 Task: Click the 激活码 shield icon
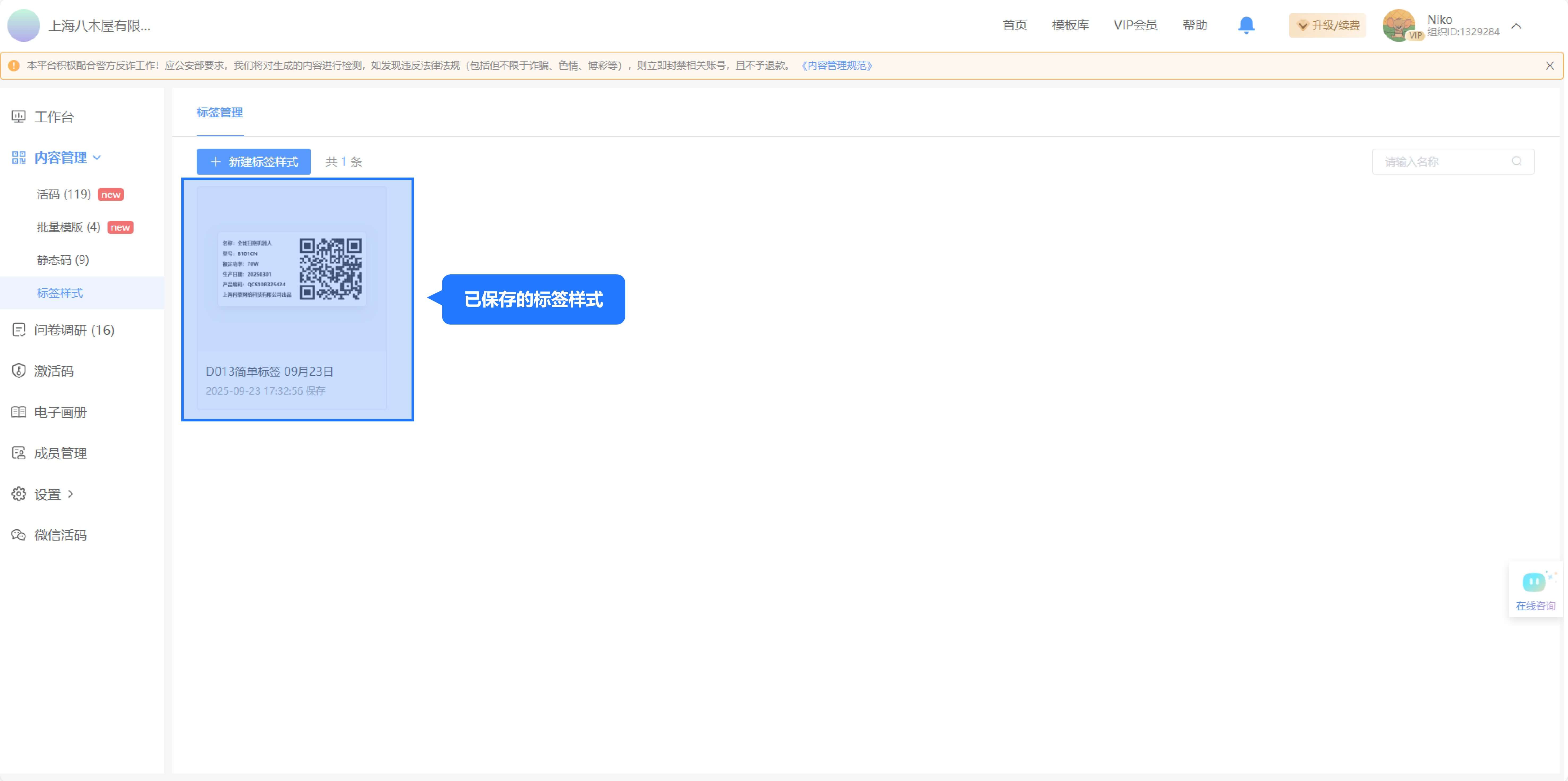coord(19,371)
